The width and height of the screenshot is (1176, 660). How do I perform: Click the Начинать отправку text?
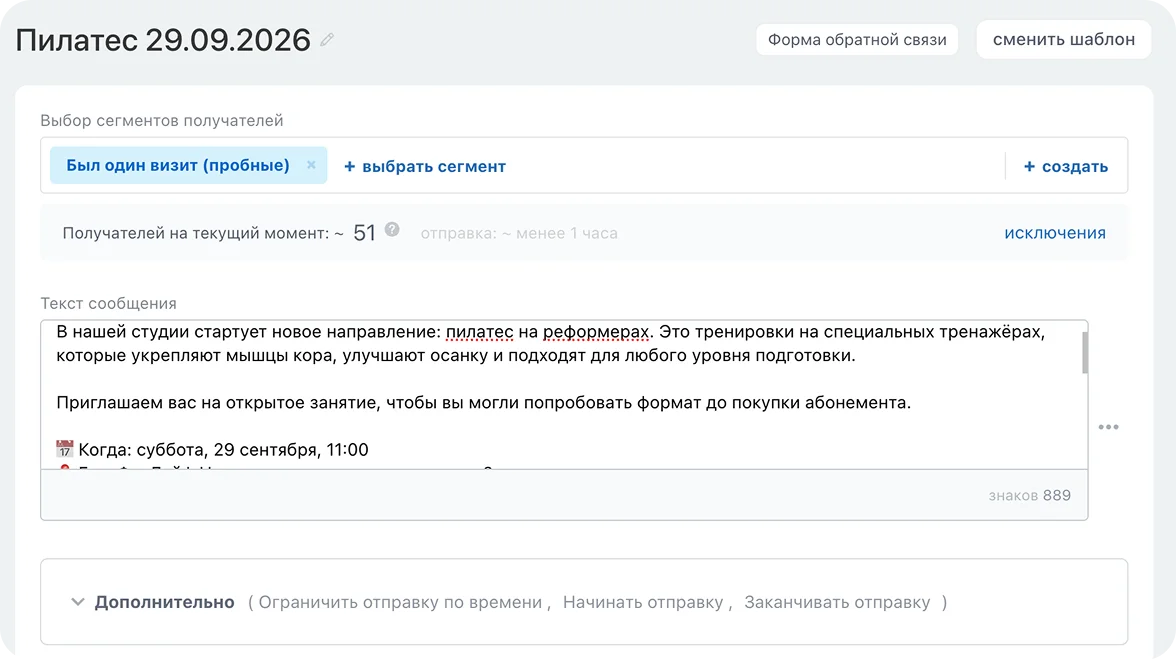pyautogui.click(x=643, y=602)
